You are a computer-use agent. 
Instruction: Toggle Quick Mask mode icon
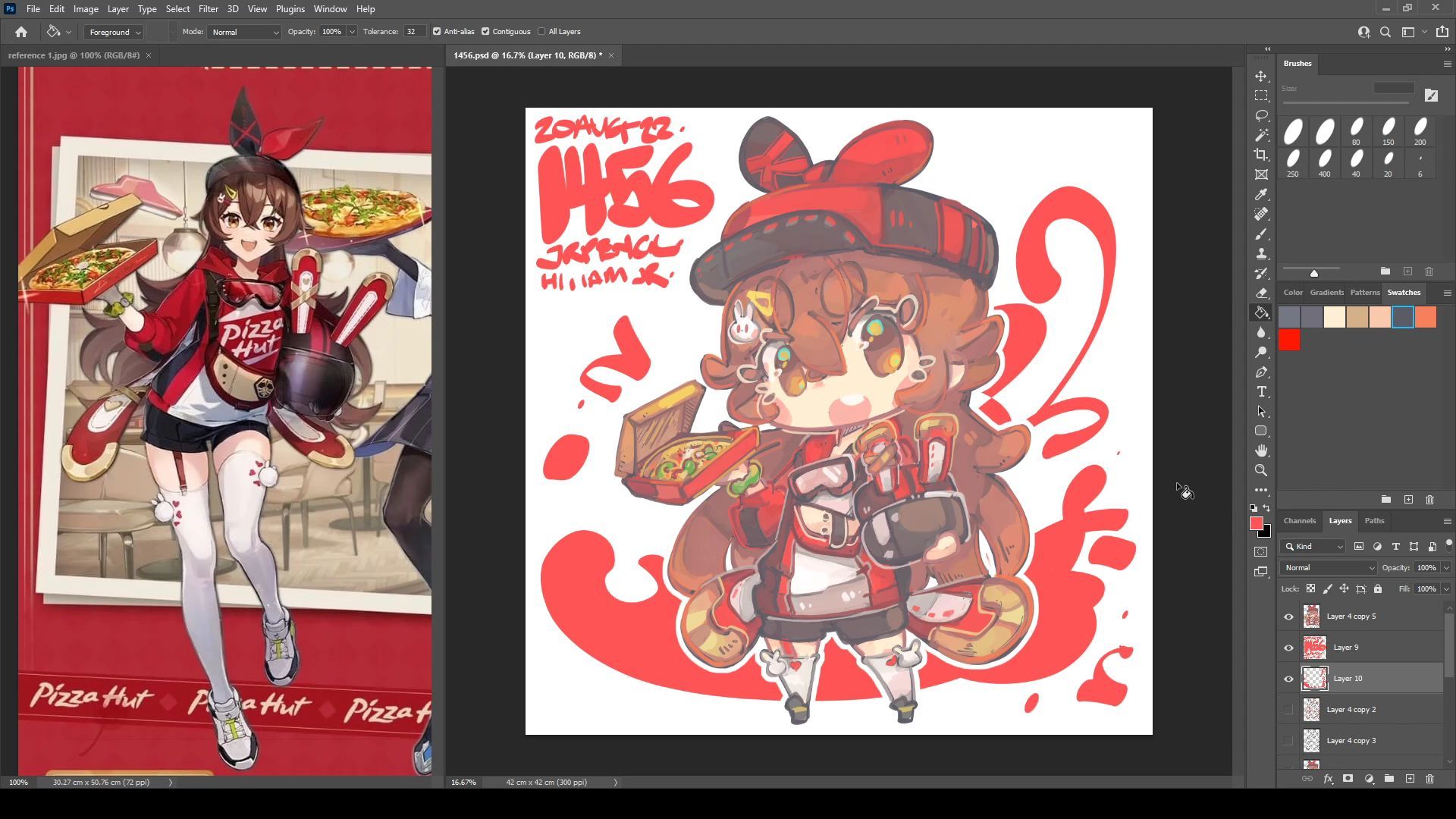pos(1261,552)
